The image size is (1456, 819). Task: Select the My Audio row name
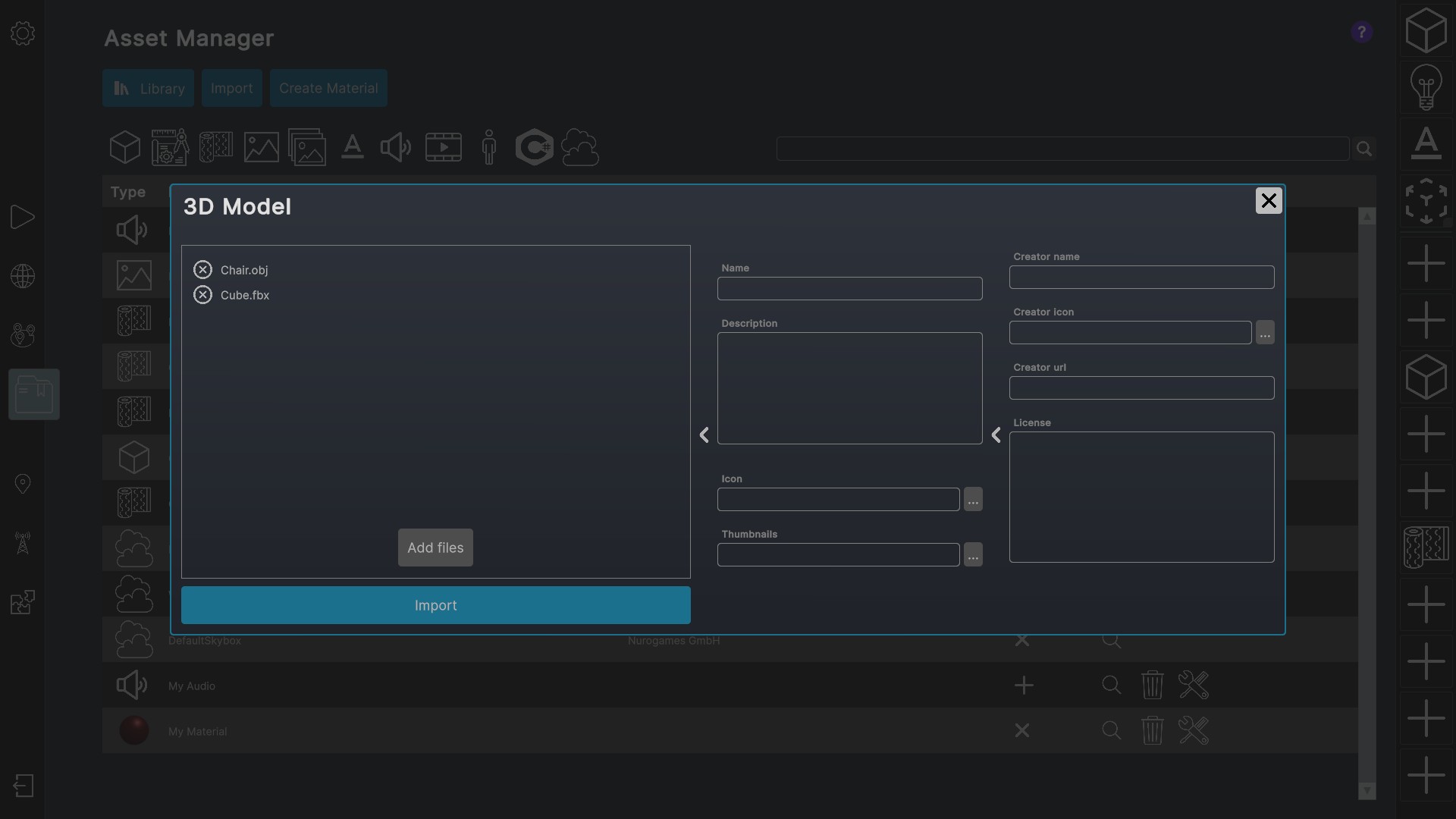(192, 686)
